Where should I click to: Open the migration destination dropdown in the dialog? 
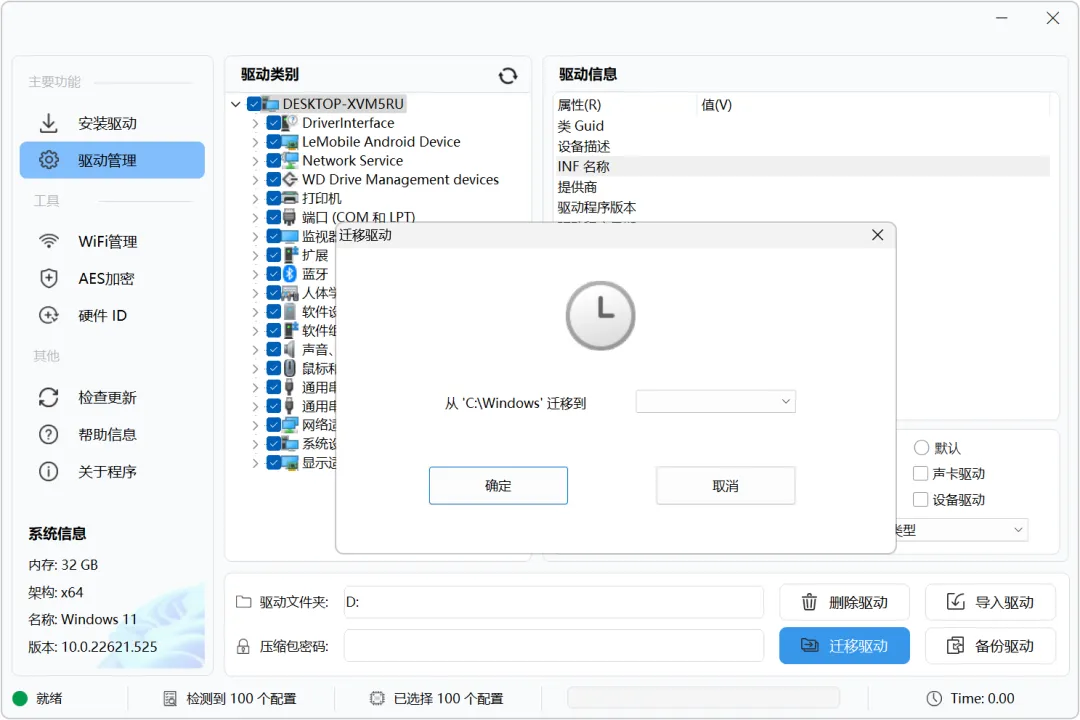pyautogui.click(x=716, y=402)
